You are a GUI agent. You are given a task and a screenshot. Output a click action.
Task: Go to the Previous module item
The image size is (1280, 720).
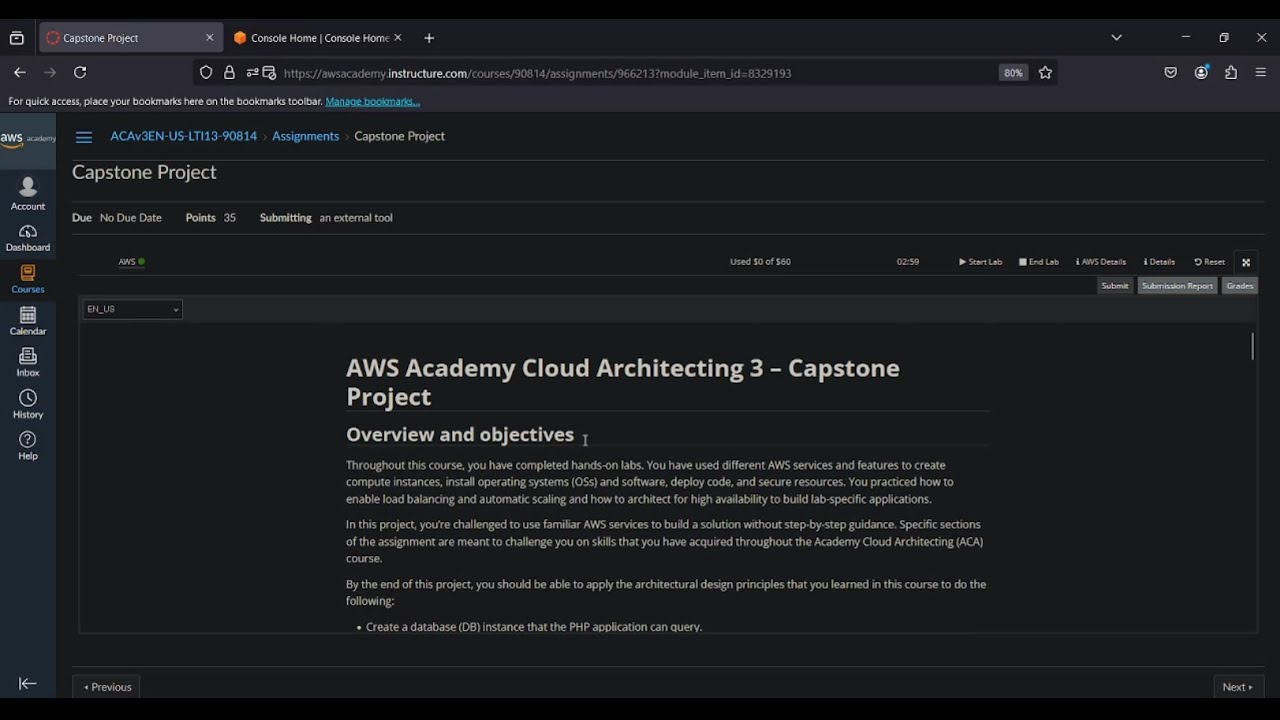pos(107,687)
